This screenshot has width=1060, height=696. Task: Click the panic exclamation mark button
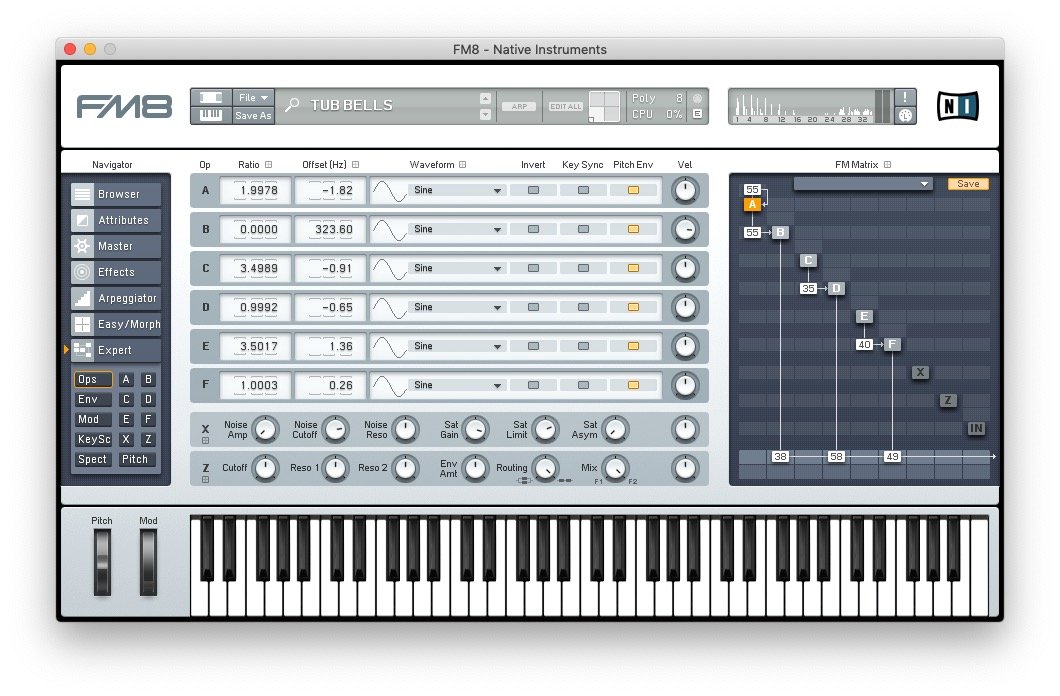pos(905,97)
